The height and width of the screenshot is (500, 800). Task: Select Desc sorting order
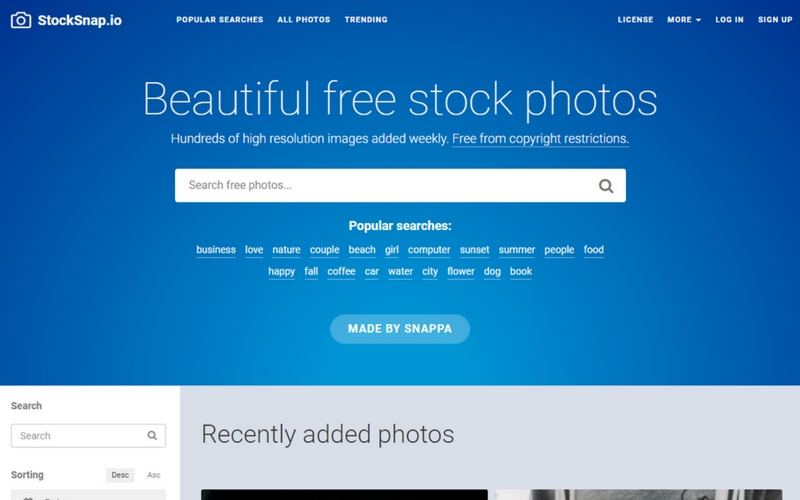pyautogui.click(x=120, y=475)
